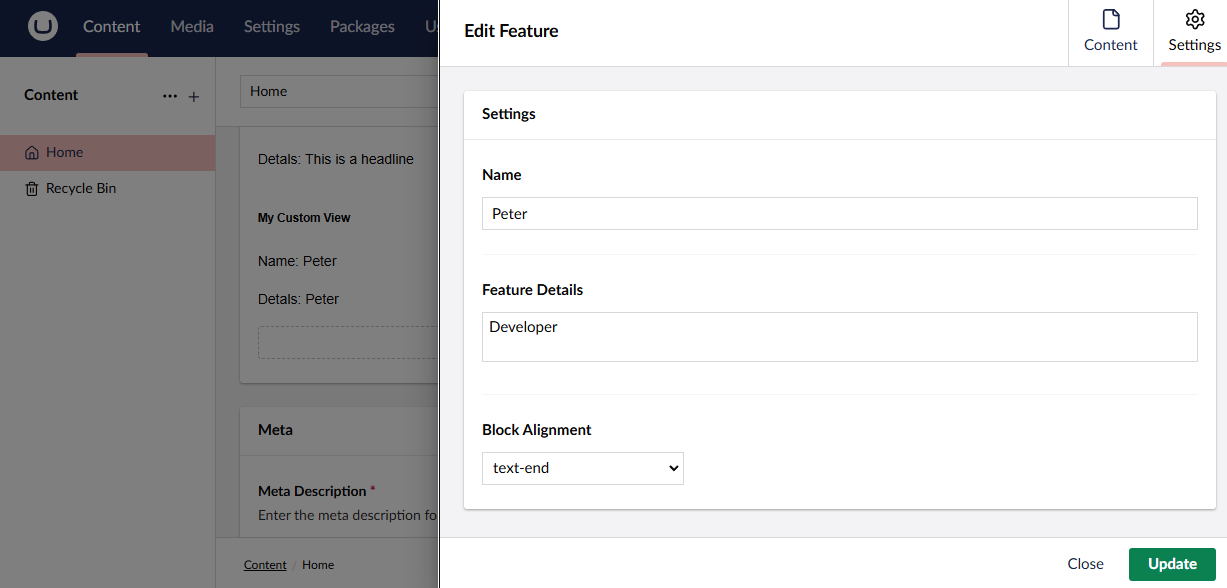Click the Content breadcrumb link

pos(265,565)
